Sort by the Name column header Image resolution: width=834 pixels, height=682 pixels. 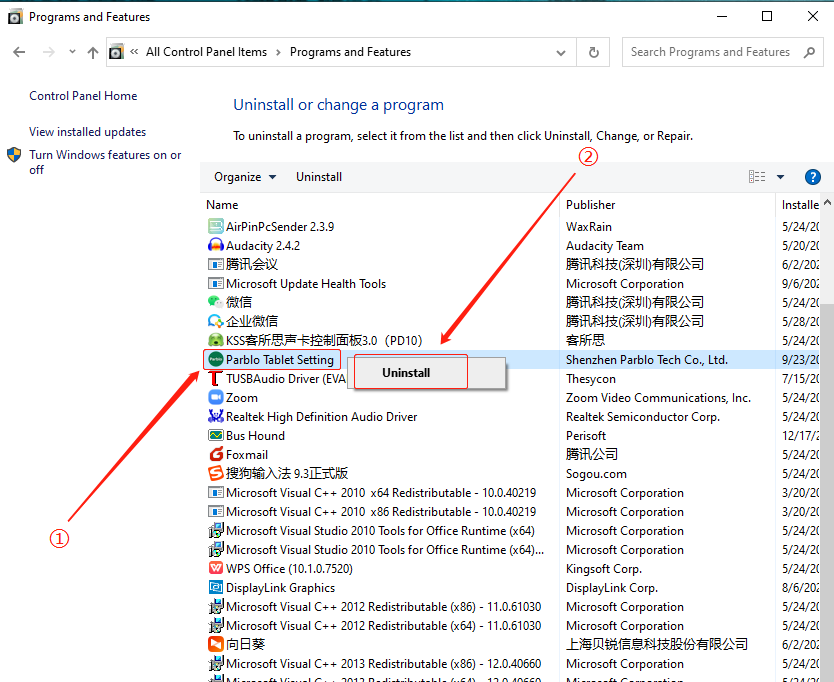(x=222, y=205)
